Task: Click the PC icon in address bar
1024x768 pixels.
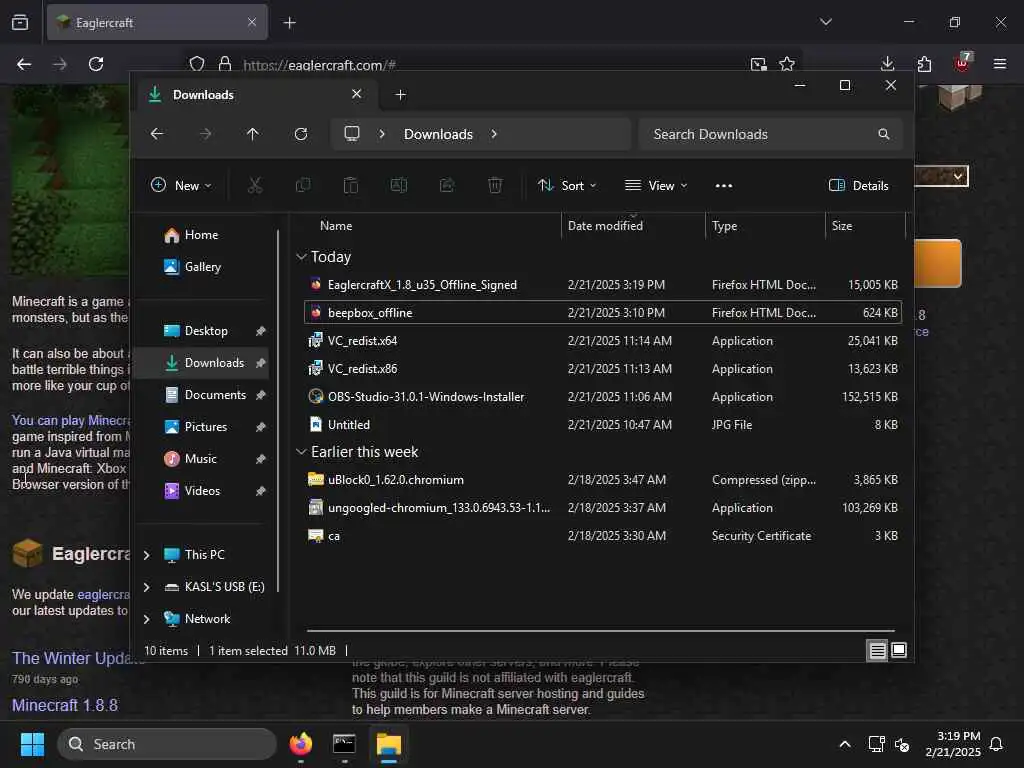Action: click(x=352, y=134)
